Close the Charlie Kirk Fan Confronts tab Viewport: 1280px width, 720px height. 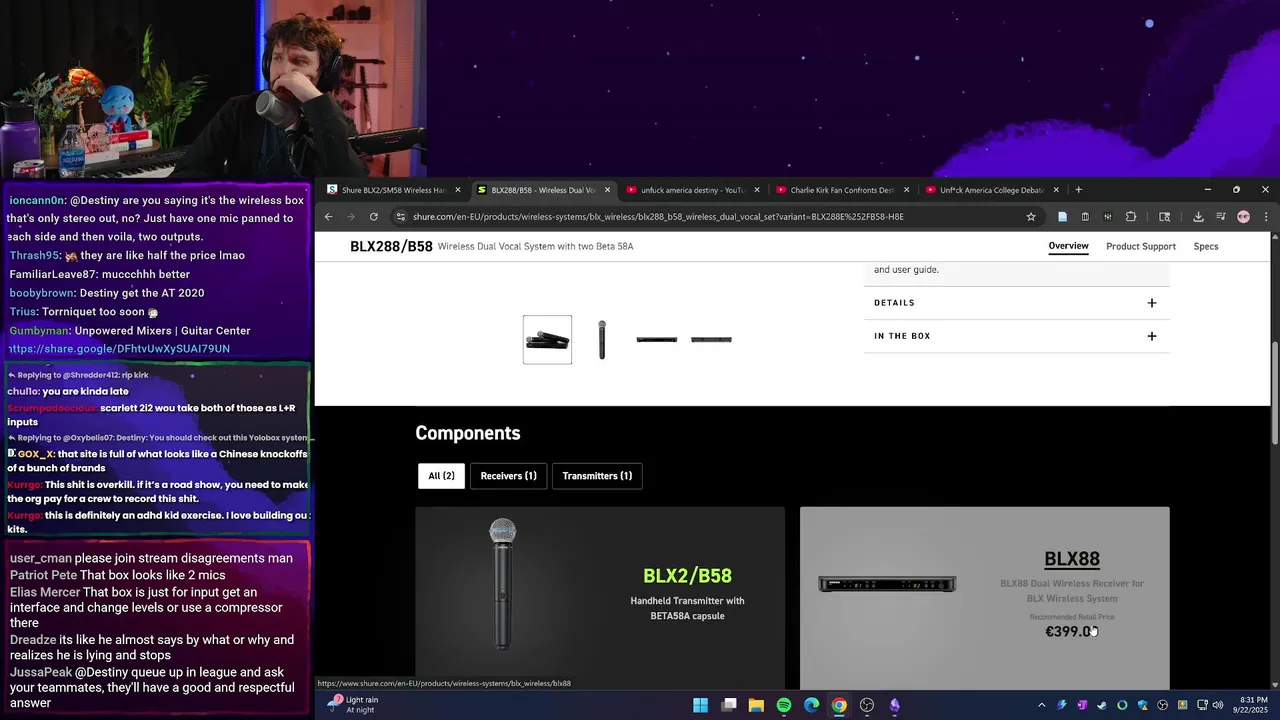[906, 190]
